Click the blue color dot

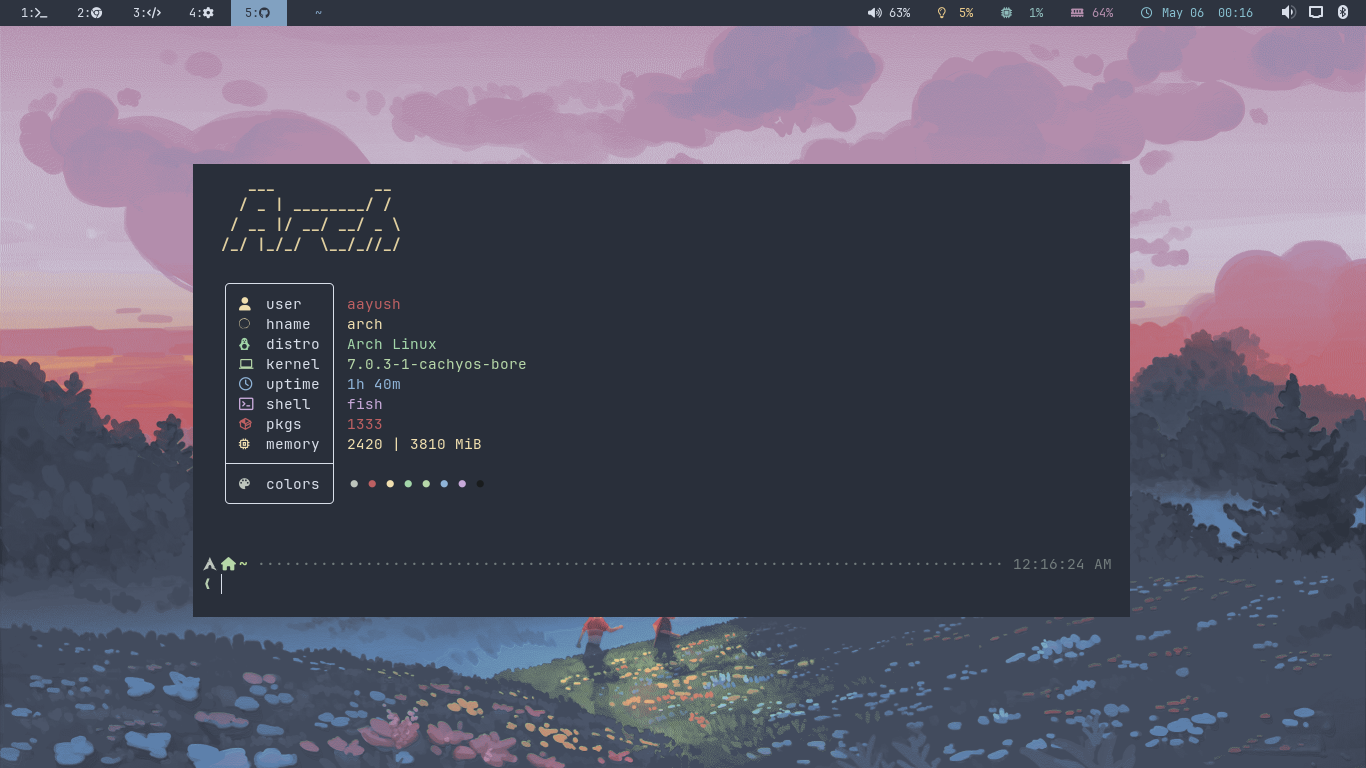pyautogui.click(x=444, y=484)
